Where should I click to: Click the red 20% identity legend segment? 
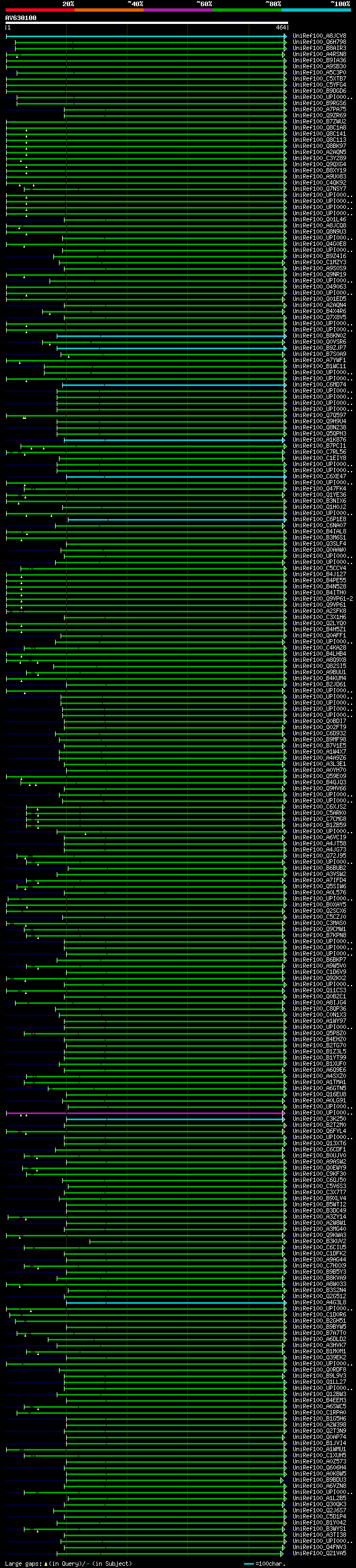[x=39, y=10]
